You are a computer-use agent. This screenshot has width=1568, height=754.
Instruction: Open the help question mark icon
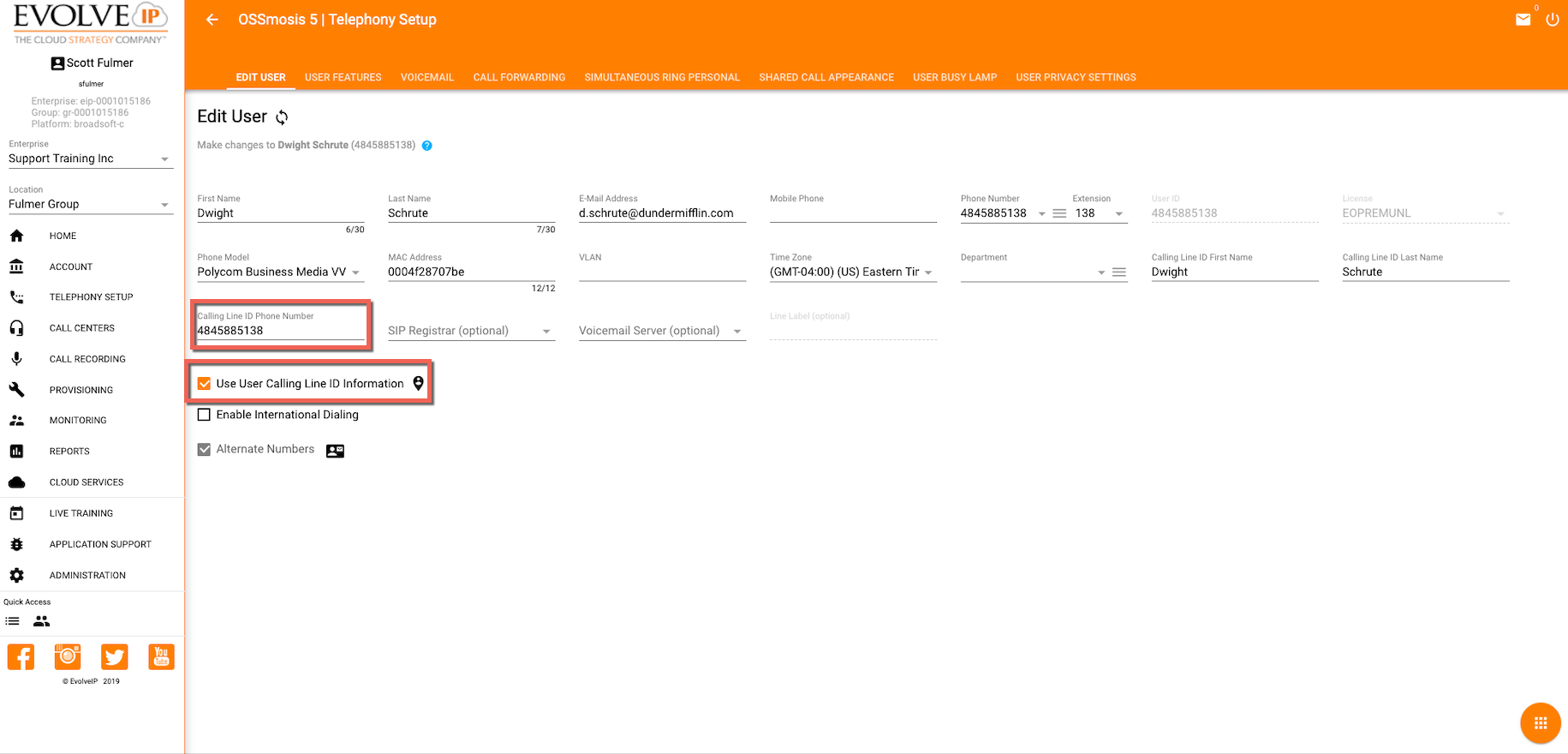[x=426, y=146]
